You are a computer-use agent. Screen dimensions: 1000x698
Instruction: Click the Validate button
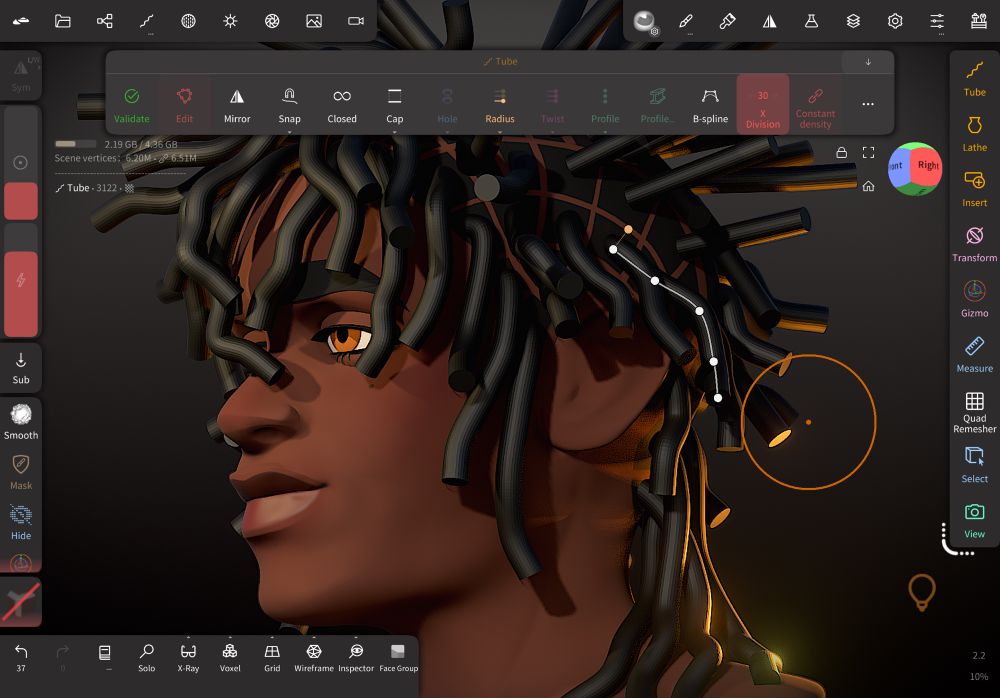tap(131, 105)
